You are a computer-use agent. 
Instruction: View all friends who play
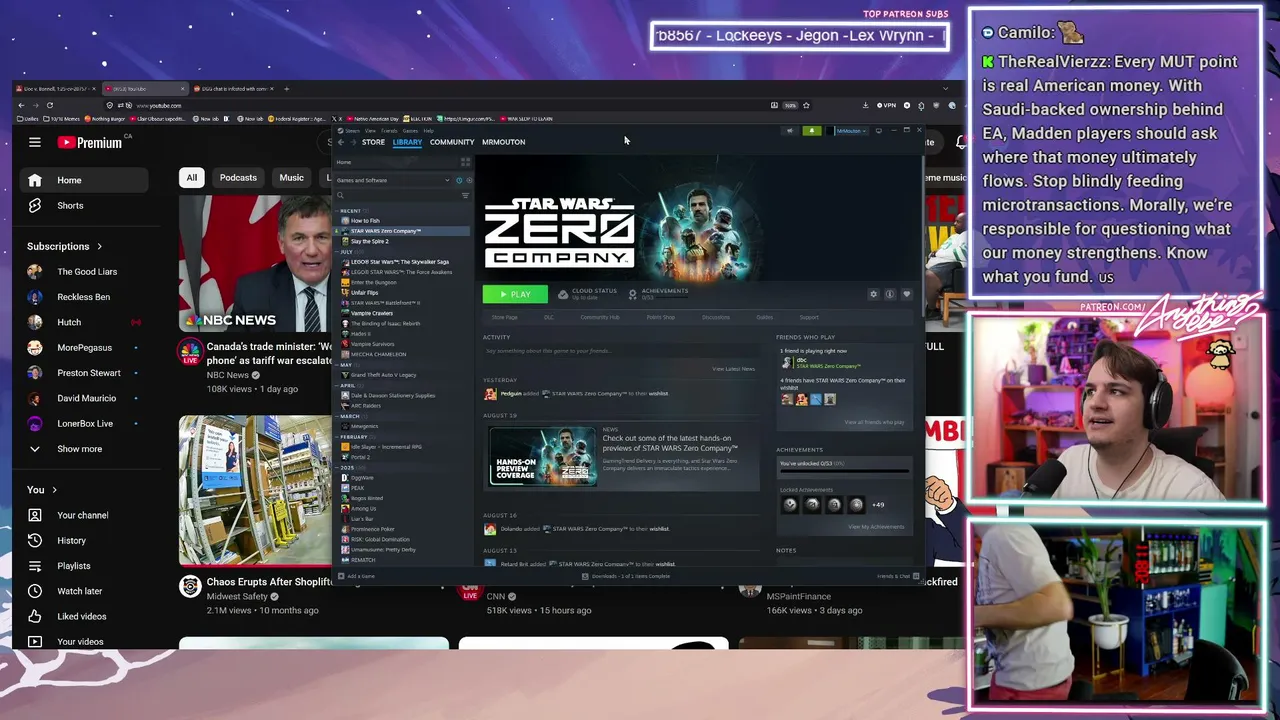874,422
